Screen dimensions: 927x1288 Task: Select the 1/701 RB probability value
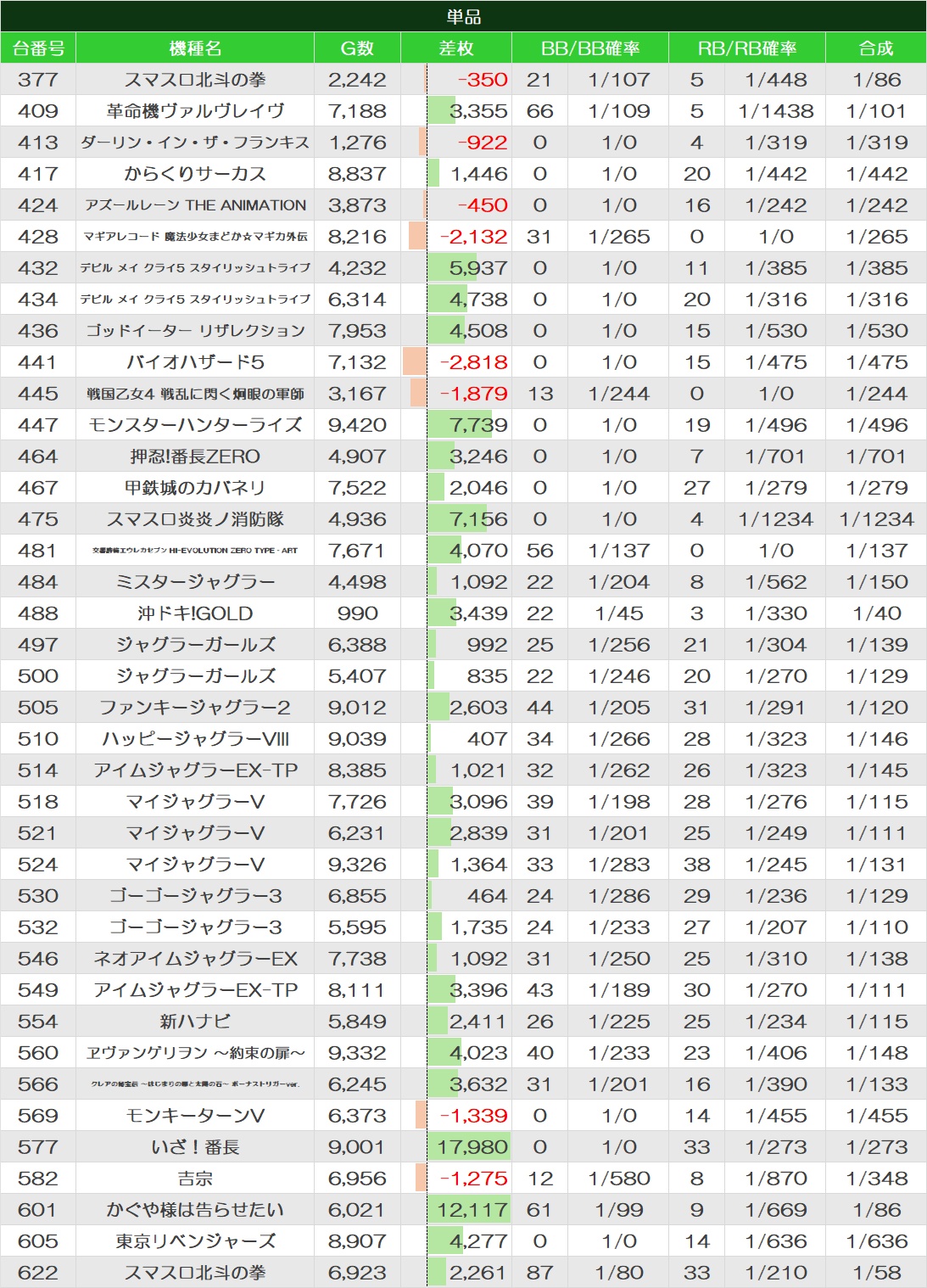click(776, 456)
